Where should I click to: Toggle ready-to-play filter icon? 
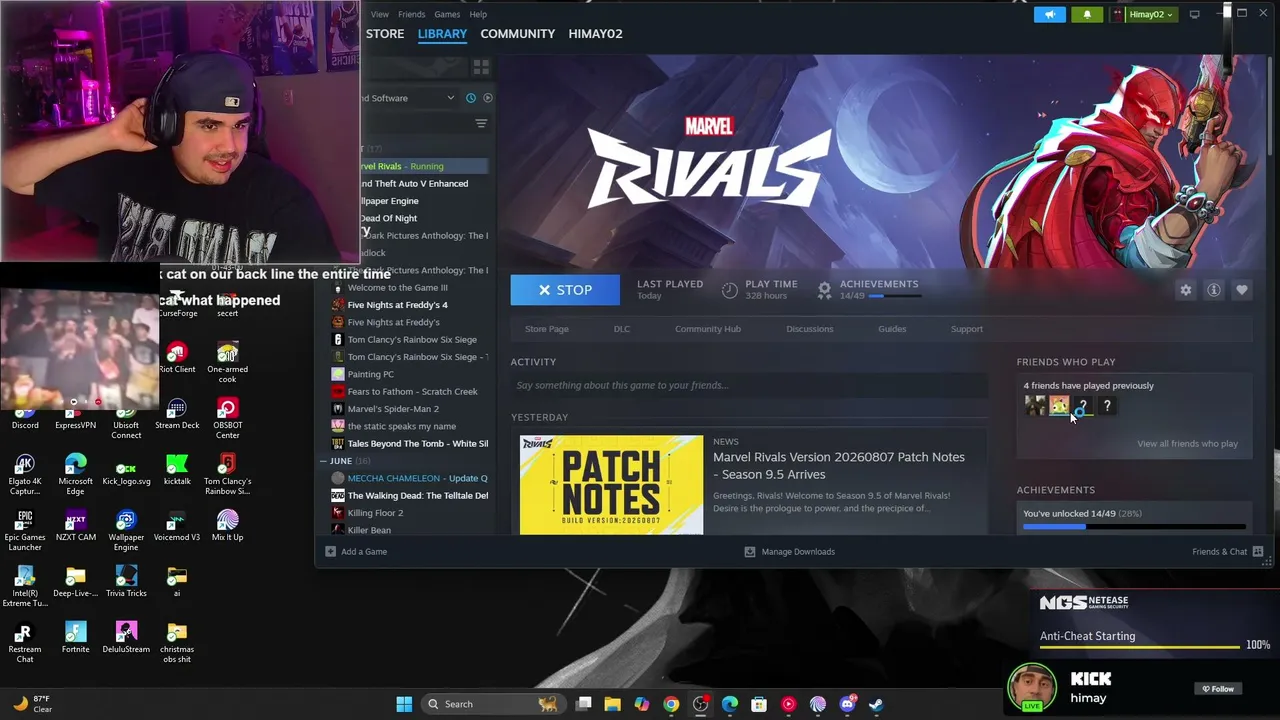point(488,98)
